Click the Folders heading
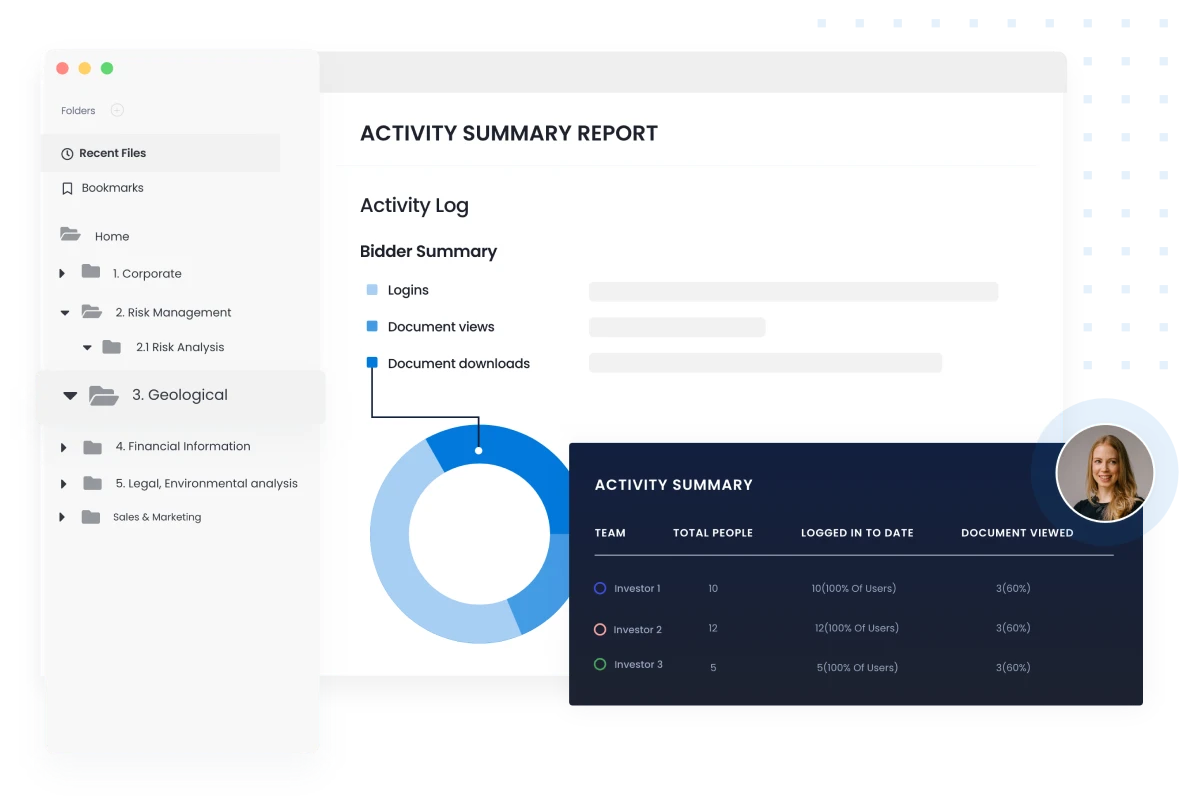Screen dimensions: 1186x800 click(78, 110)
